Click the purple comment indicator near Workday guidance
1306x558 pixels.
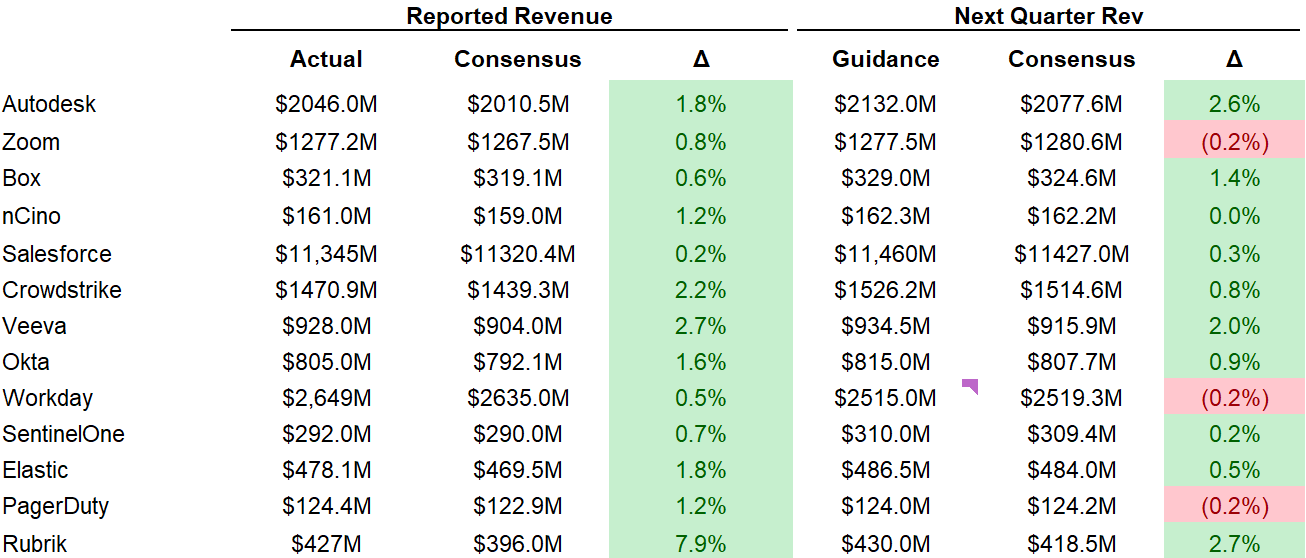(x=969, y=386)
